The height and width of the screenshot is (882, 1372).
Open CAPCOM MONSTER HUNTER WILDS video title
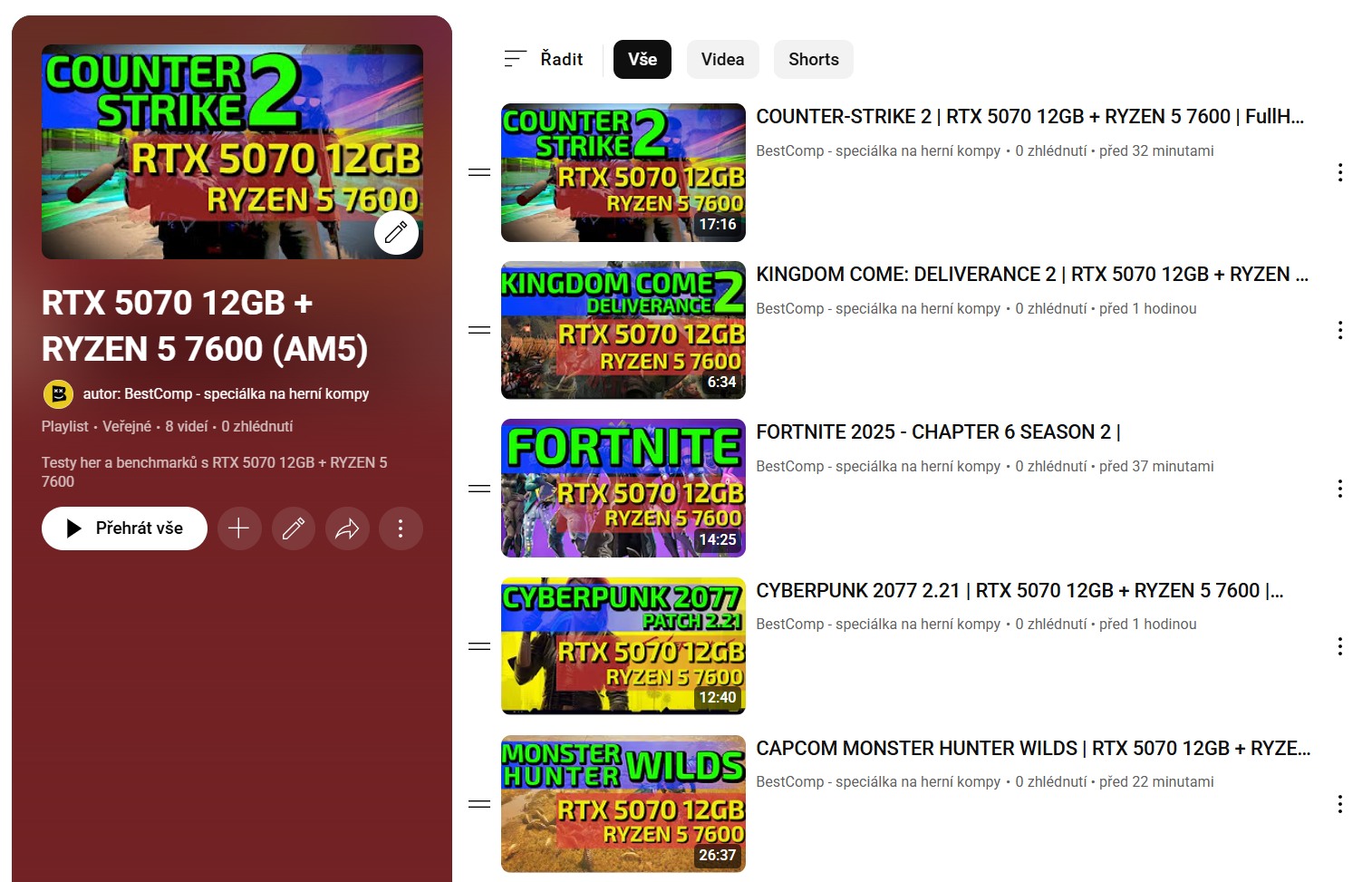click(1033, 749)
